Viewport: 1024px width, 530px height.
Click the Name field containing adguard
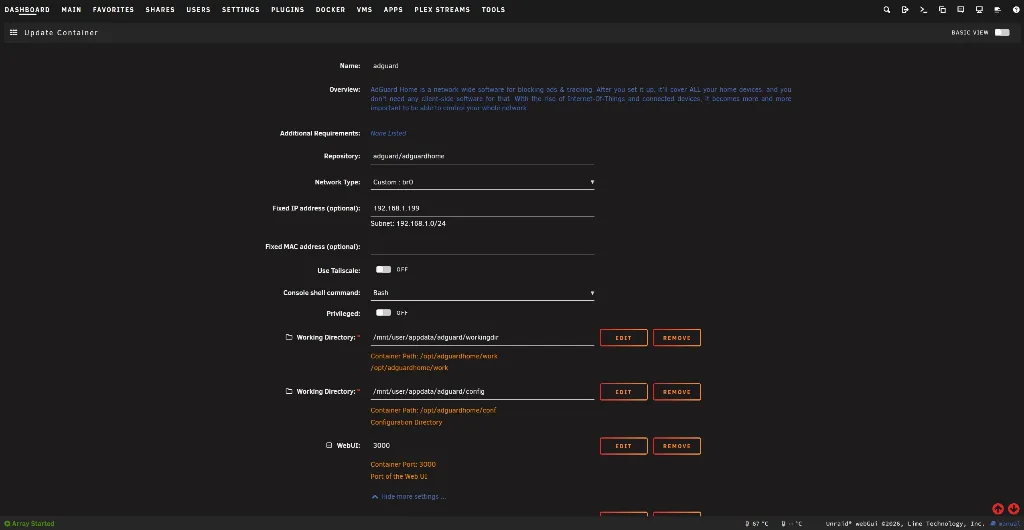pyautogui.click(x=482, y=66)
